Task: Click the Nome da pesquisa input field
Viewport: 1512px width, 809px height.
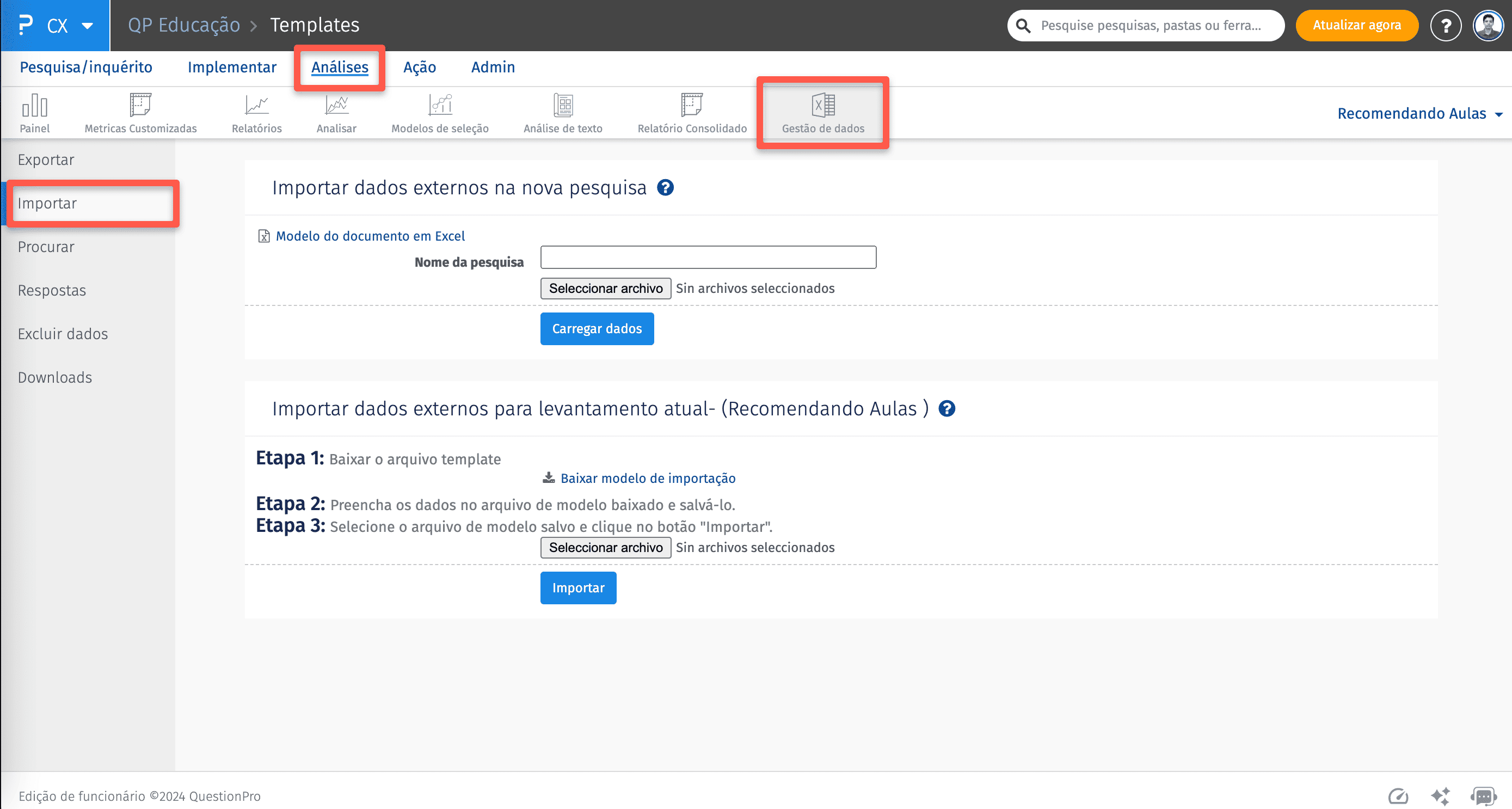Action: pyautogui.click(x=708, y=257)
